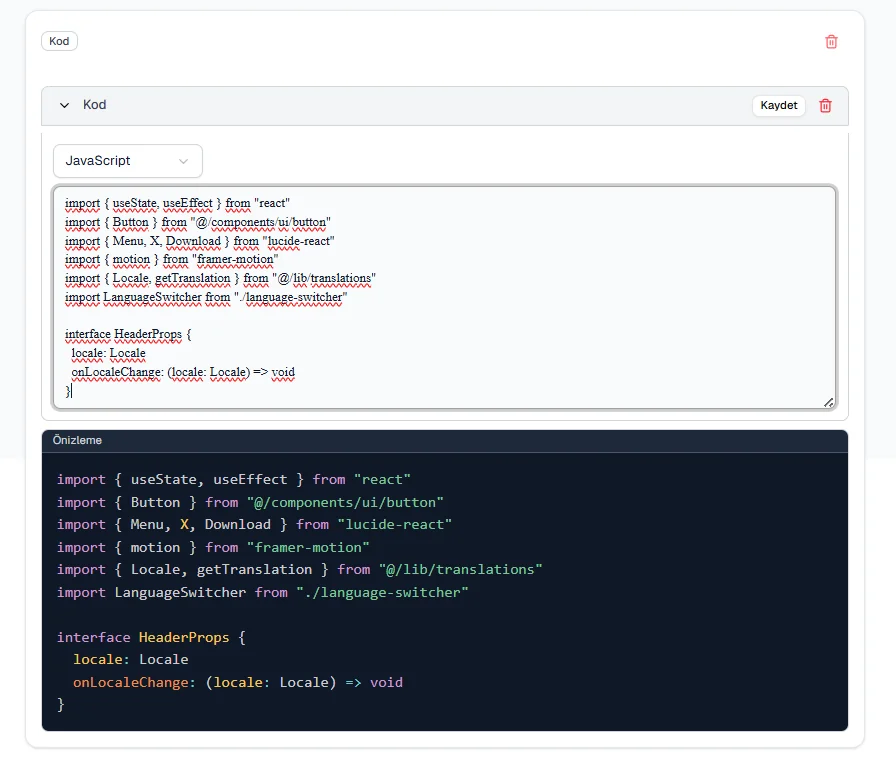Click the Button import line in editor

pyautogui.click(x=198, y=222)
